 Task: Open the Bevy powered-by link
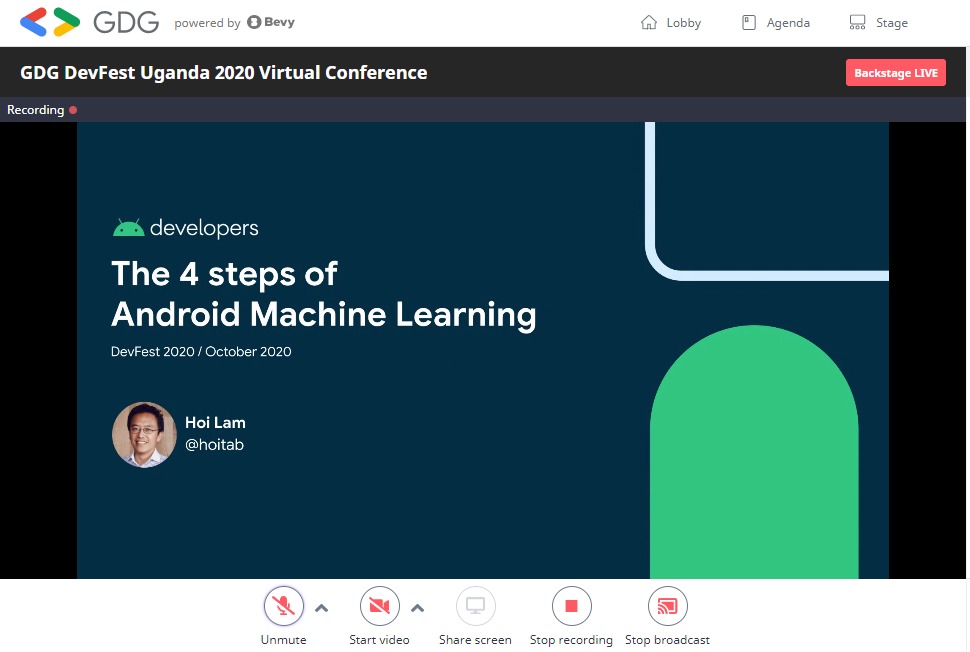[271, 22]
